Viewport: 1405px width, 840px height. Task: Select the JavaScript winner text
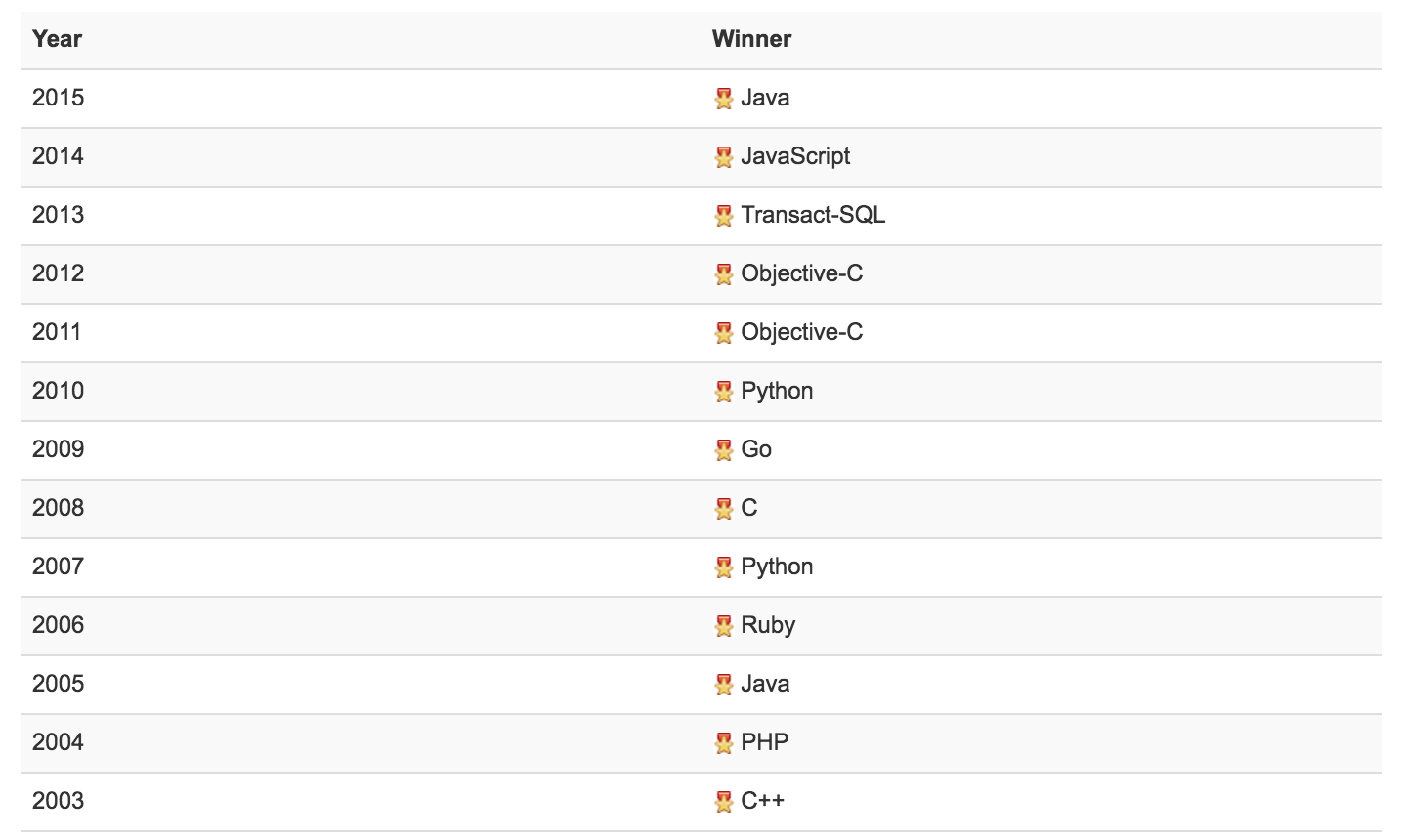pyautogui.click(x=795, y=156)
